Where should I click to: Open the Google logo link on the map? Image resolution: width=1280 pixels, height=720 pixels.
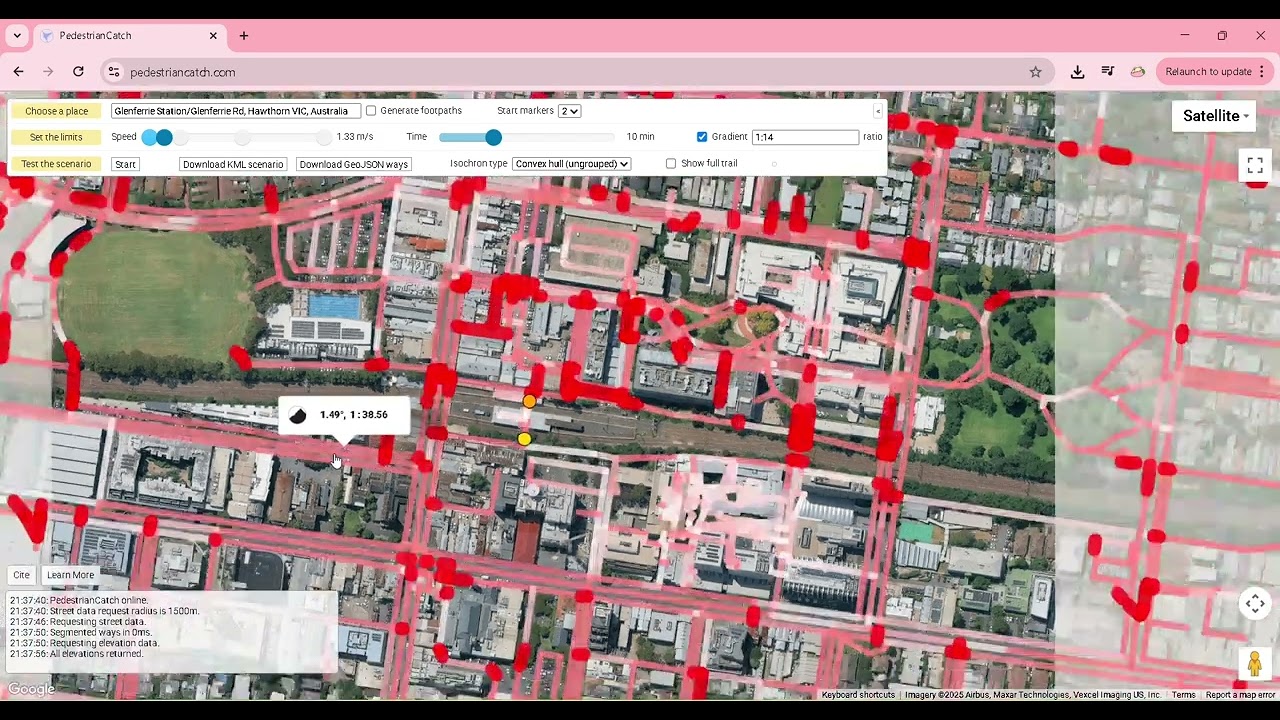tap(31, 689)
